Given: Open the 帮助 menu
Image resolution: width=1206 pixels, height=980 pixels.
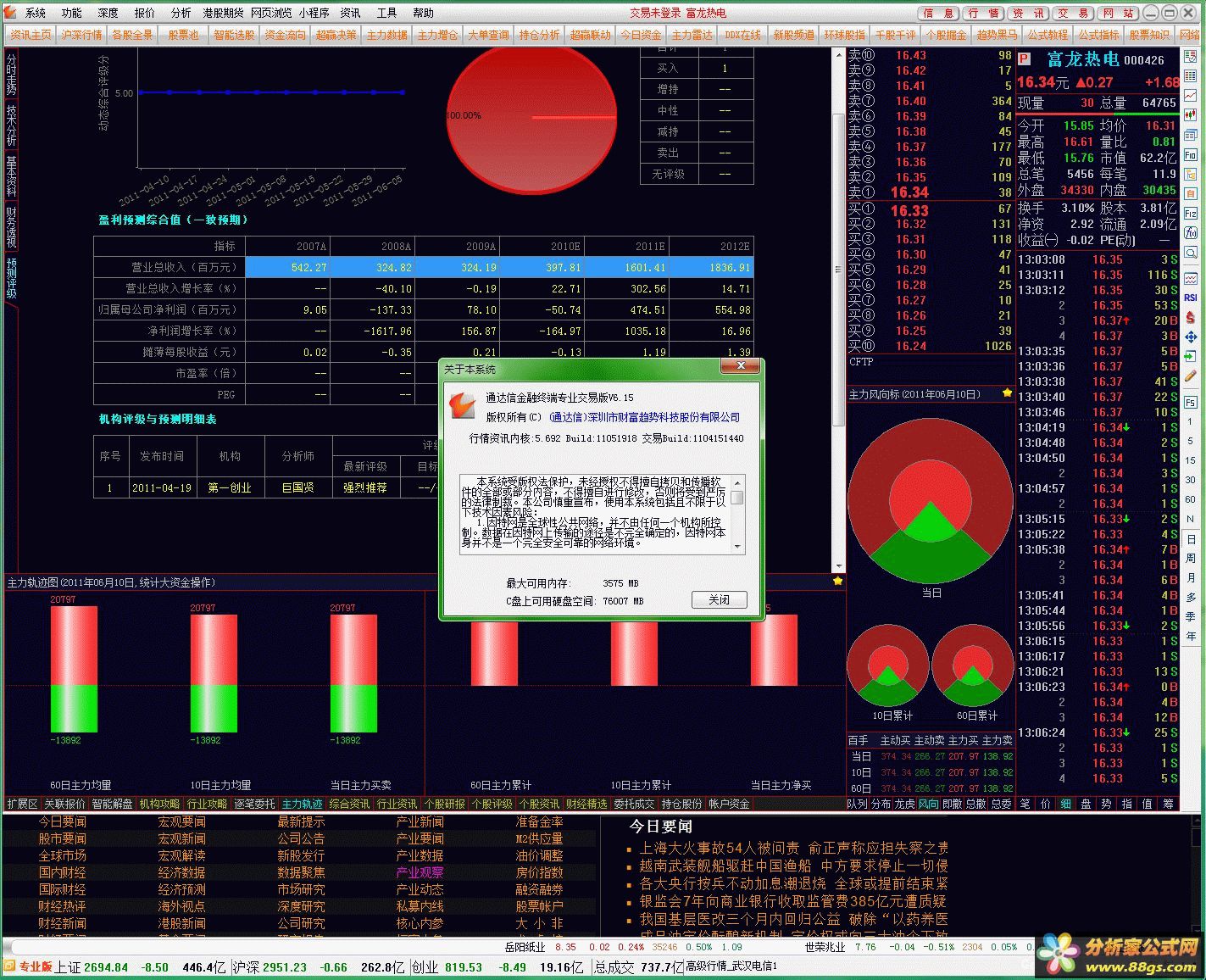Looking at the screenshot, I should click(x=423, y=13).
